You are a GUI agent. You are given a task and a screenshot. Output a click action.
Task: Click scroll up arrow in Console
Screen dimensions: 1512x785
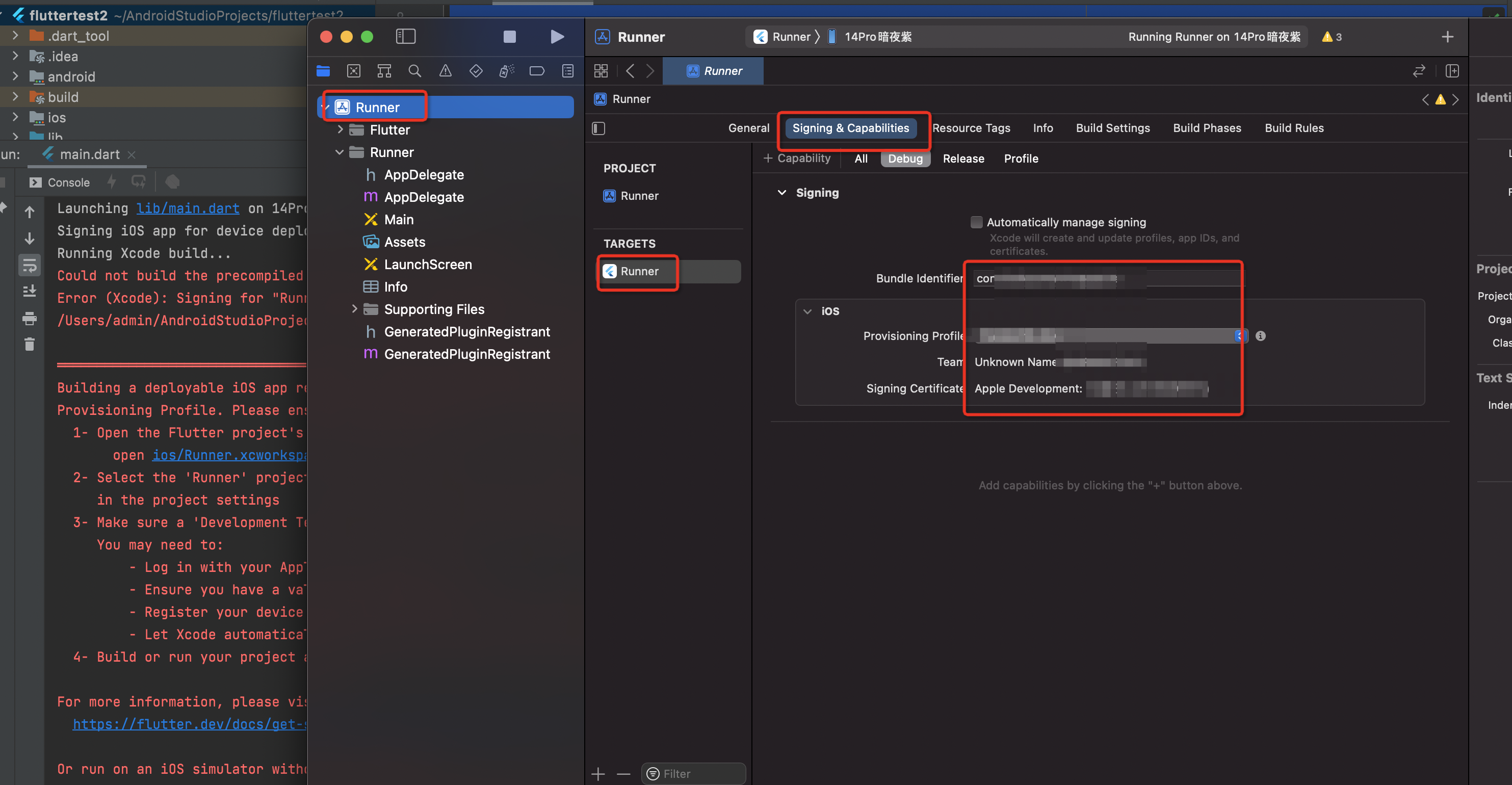(30, 212)
